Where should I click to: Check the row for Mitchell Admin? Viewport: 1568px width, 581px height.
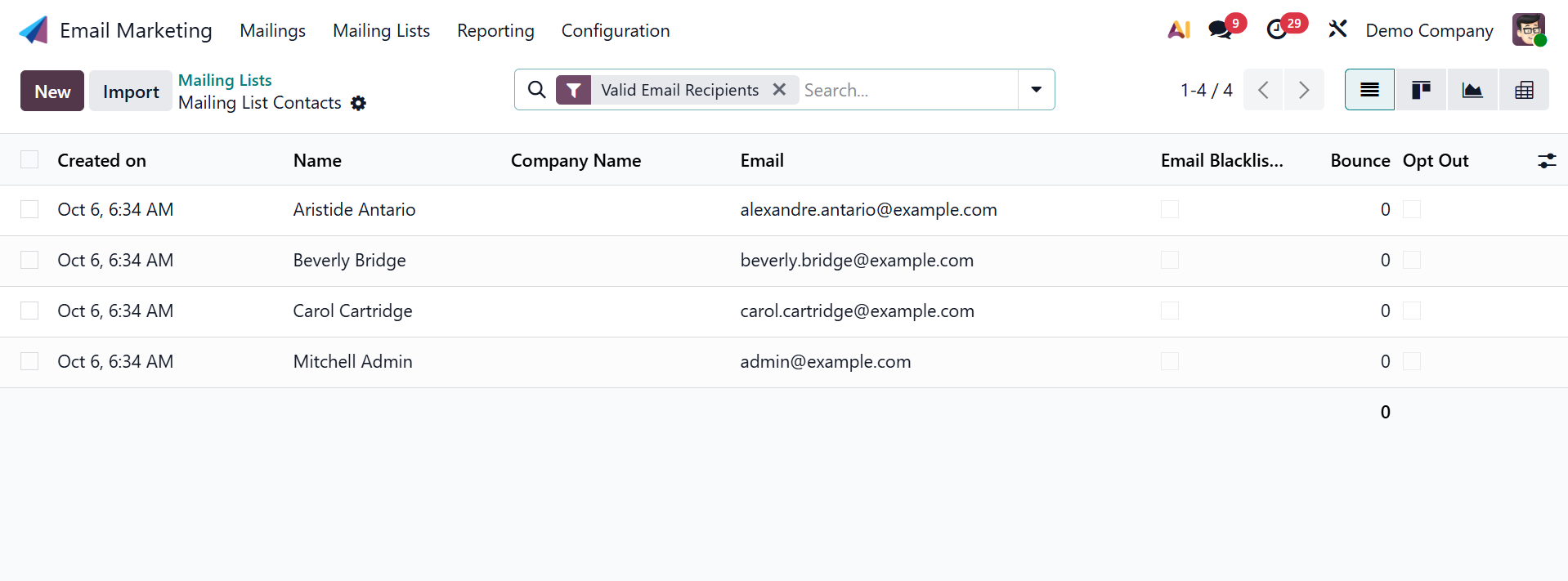pos(29,362)
